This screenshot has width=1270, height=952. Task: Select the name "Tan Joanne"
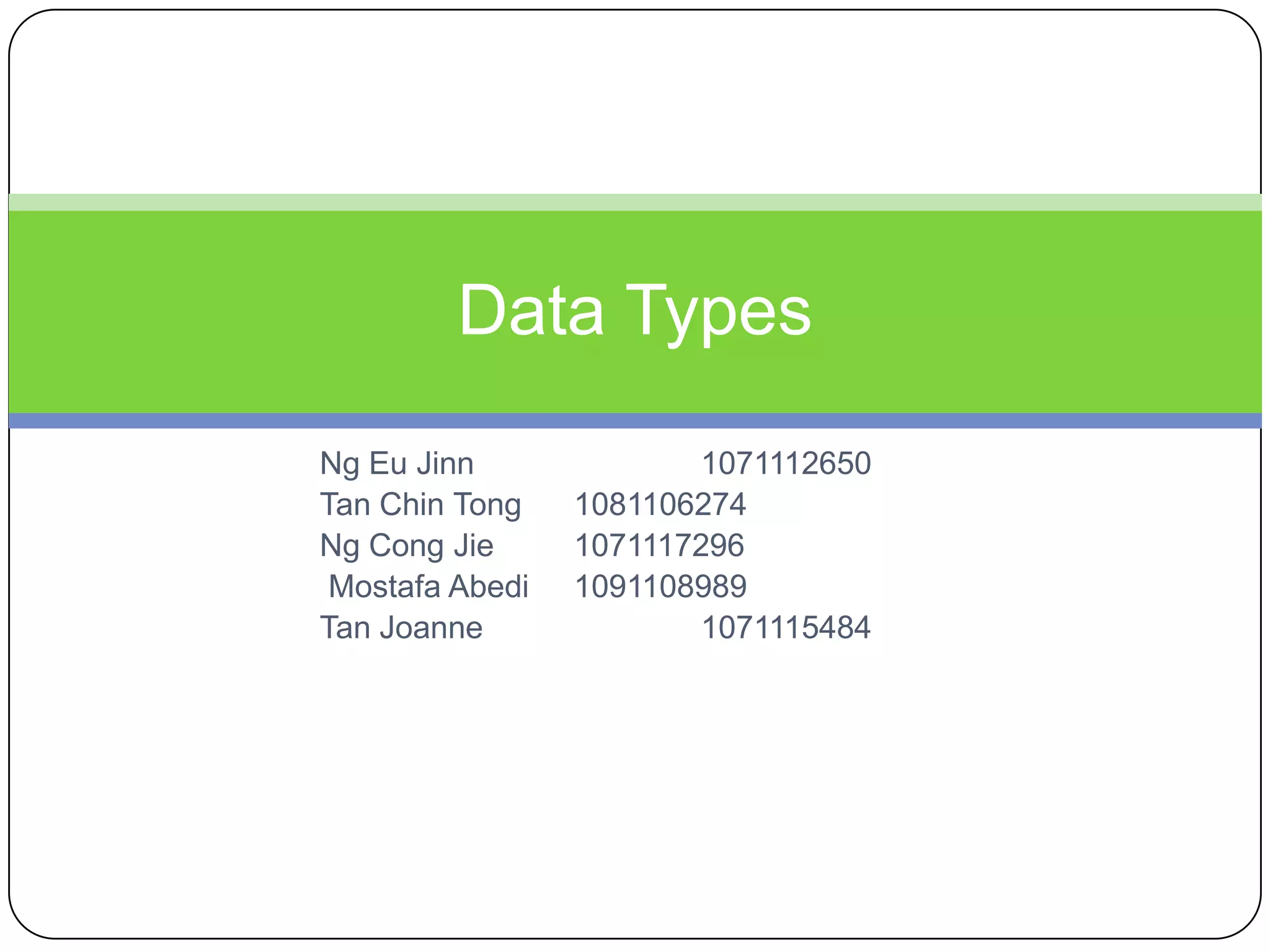click(401, 627)
